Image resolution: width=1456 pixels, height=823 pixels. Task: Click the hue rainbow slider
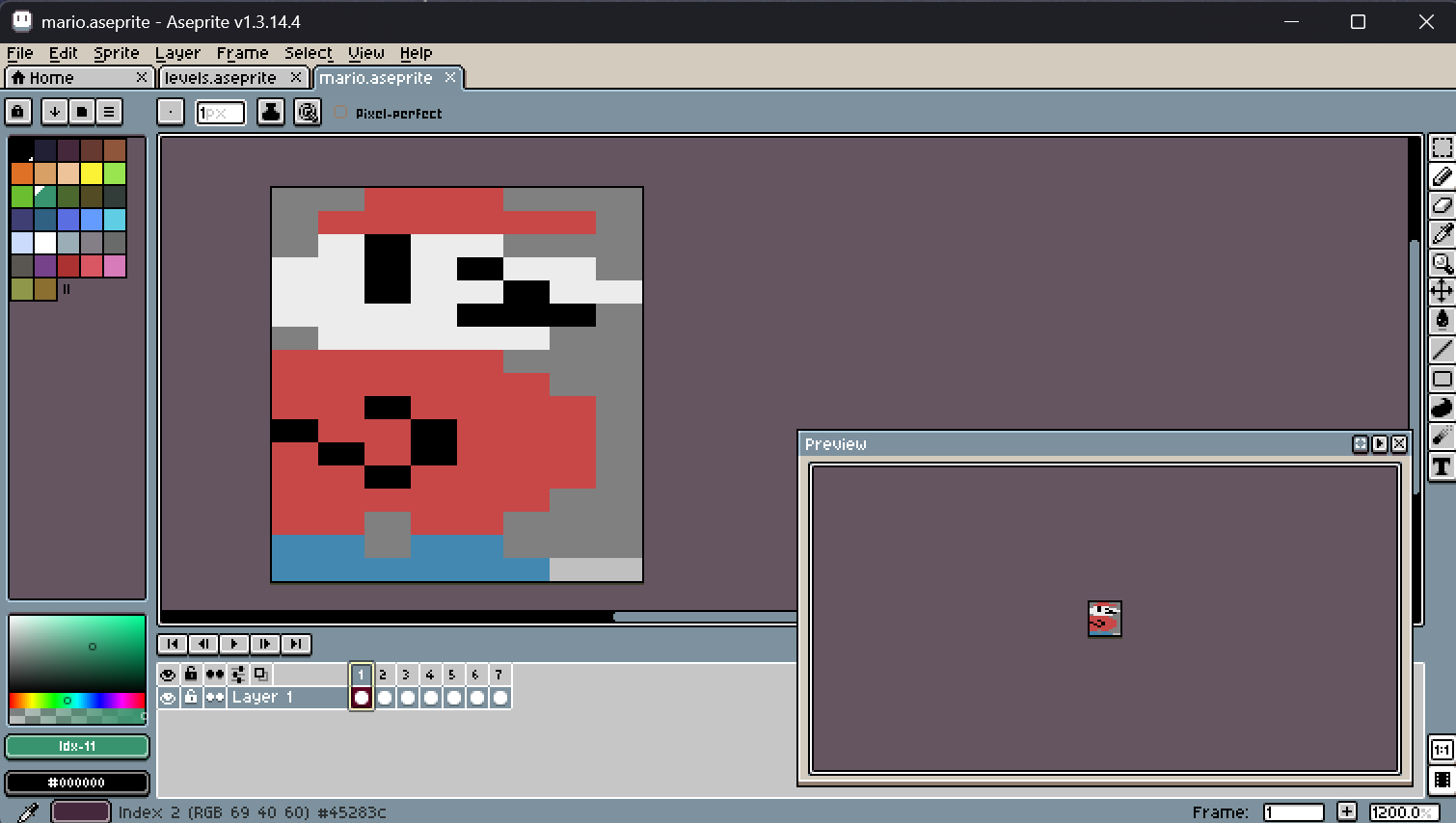(77, 701)
